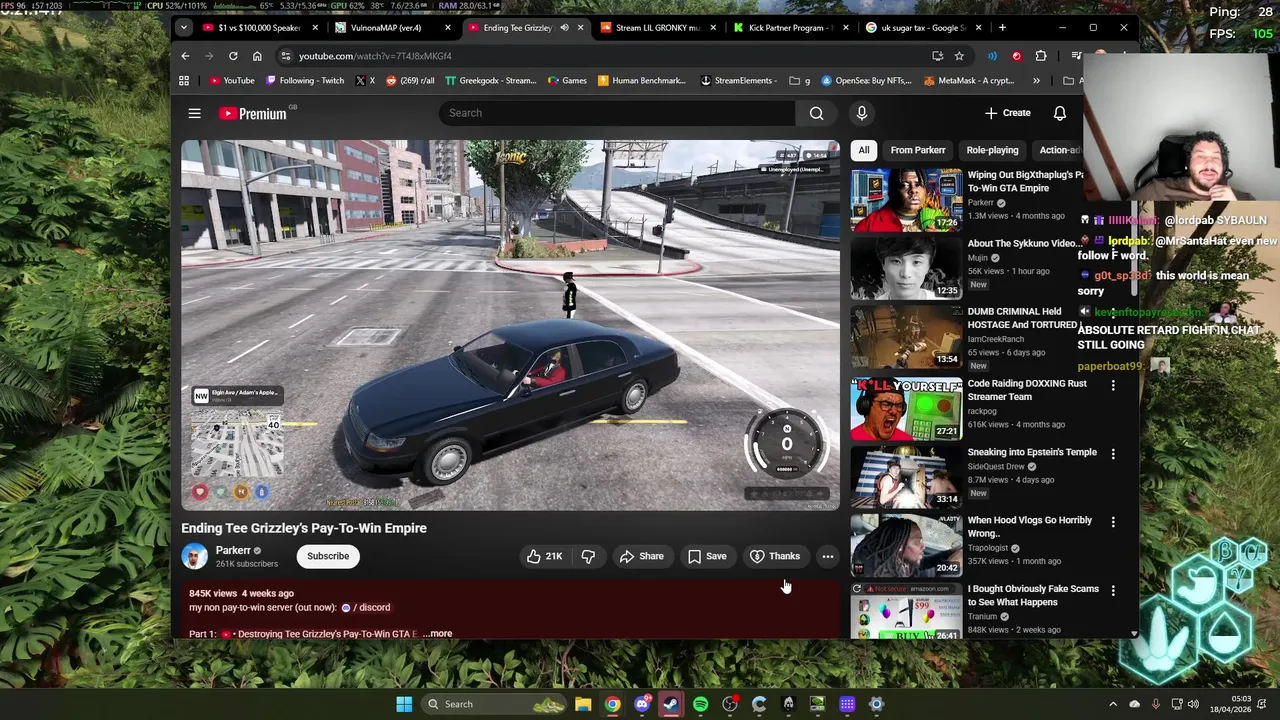
Task: Open Chrome home page button
Action: coord(257,56)
